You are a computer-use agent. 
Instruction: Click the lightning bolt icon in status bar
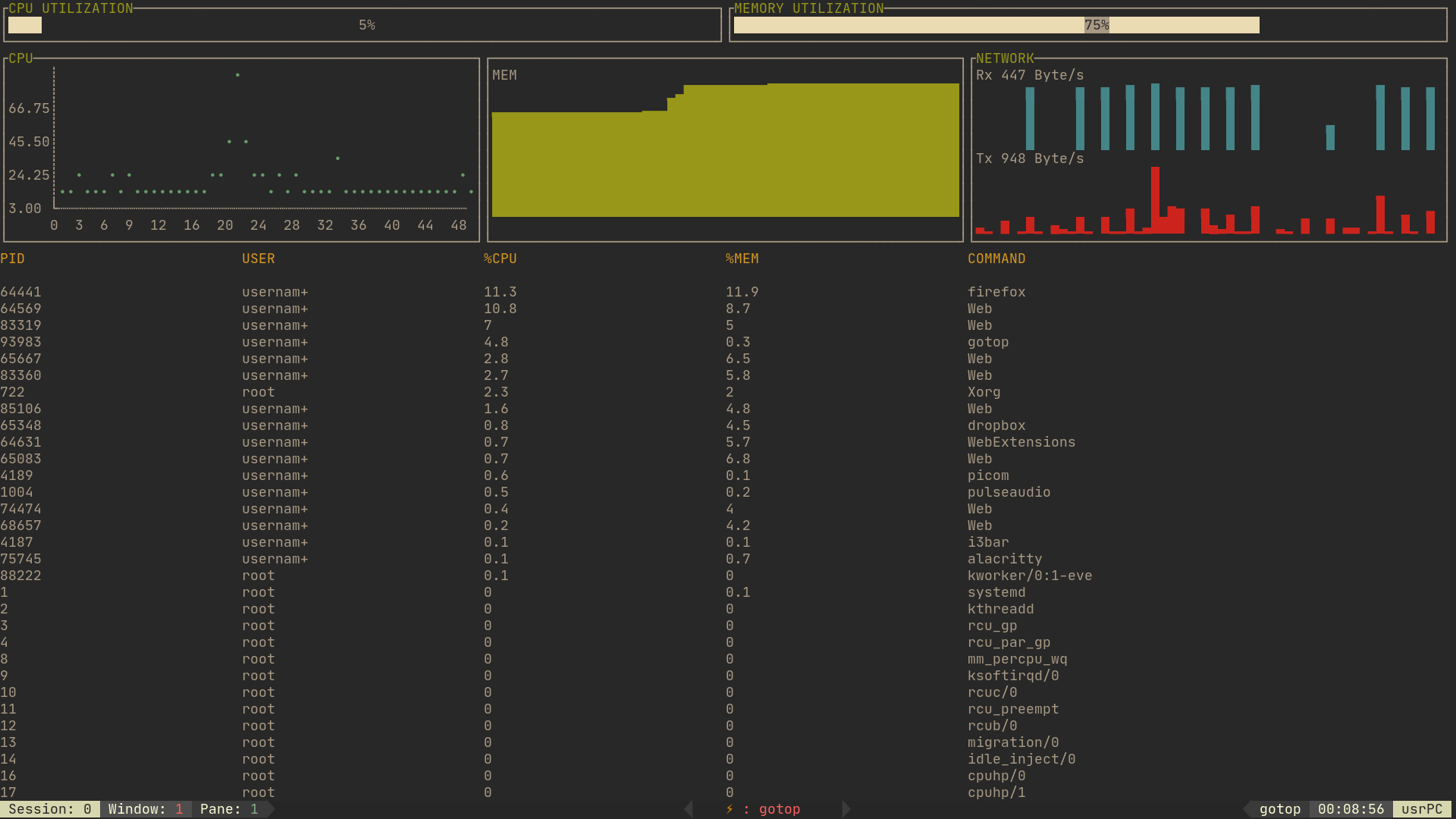(730, 809)
